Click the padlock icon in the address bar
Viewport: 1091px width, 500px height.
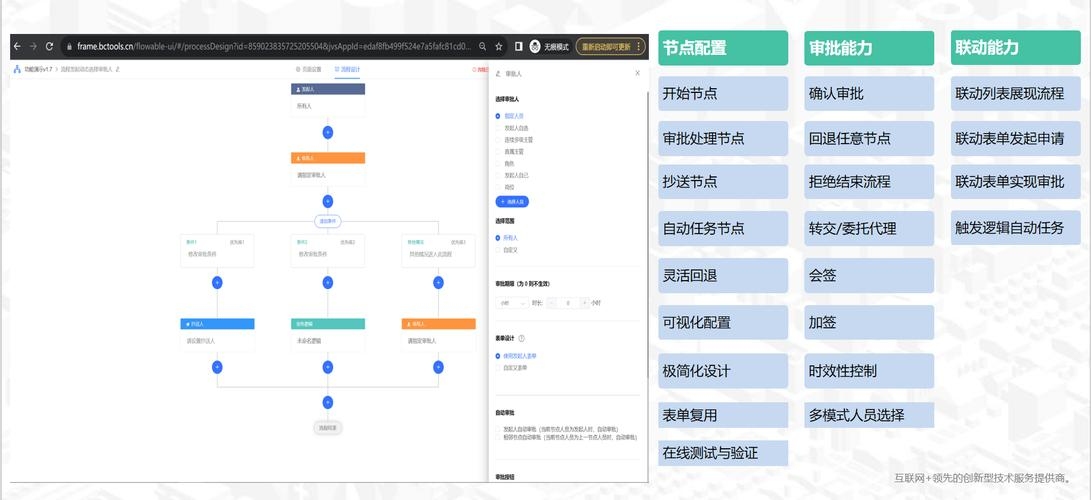[x=70, y=47]
